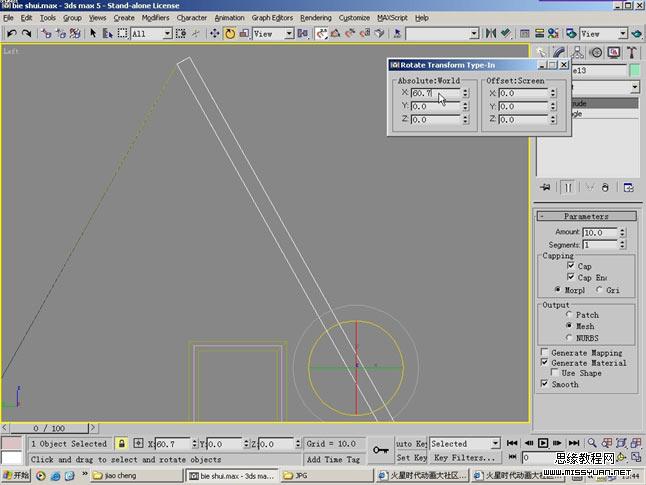Click the Redo arrow icon
This screenshot has width=646, height=485.
tap(26, 33)
